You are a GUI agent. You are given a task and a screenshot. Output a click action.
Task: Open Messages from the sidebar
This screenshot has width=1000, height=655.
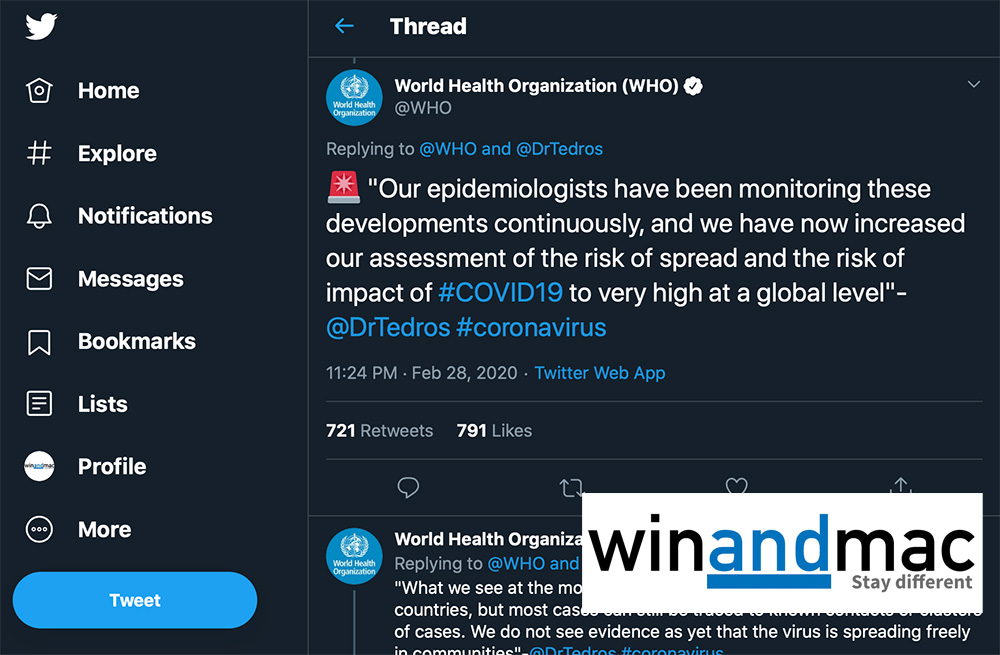(130, 279)
